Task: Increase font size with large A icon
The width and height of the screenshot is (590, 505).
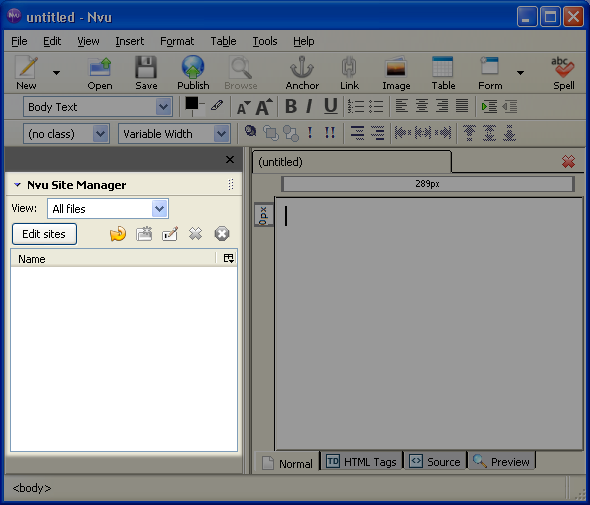Action: pyautogui.click(x=264, y=106)
